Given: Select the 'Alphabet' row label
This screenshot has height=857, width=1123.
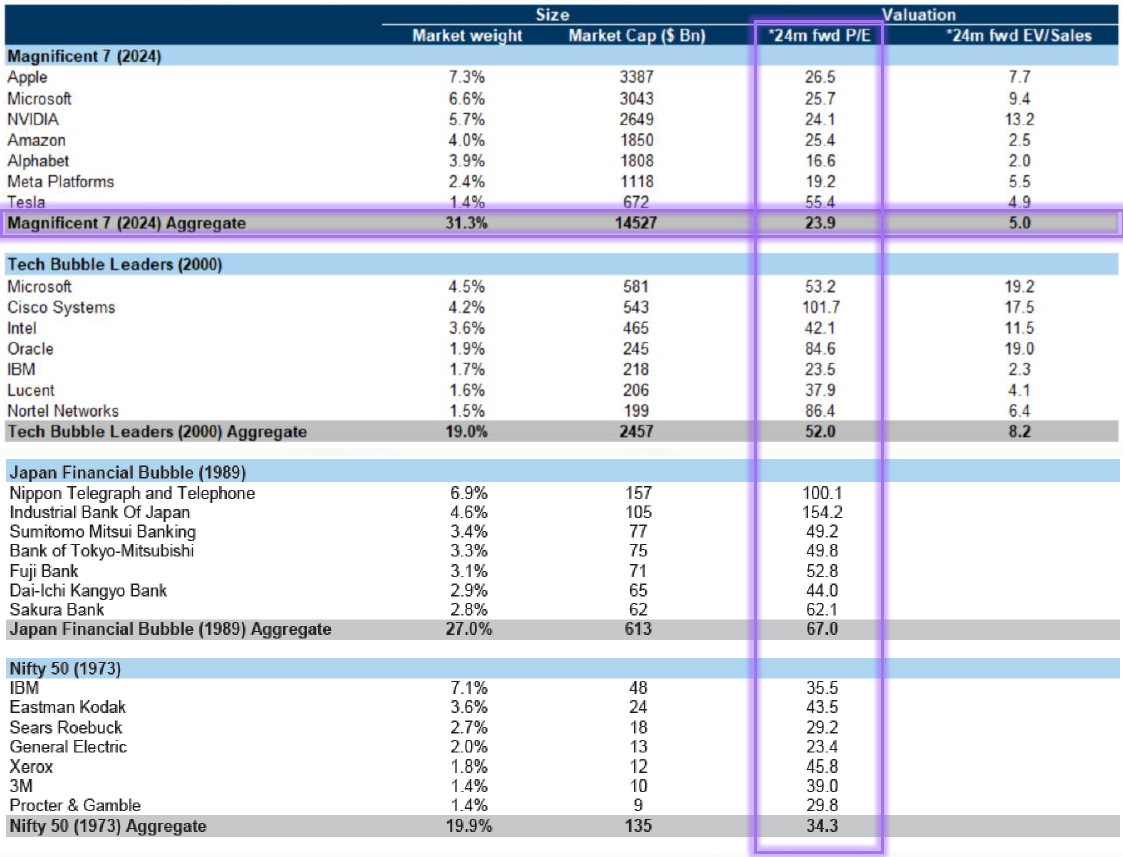Looking at the screenshot, I should (x=38, y=161).
